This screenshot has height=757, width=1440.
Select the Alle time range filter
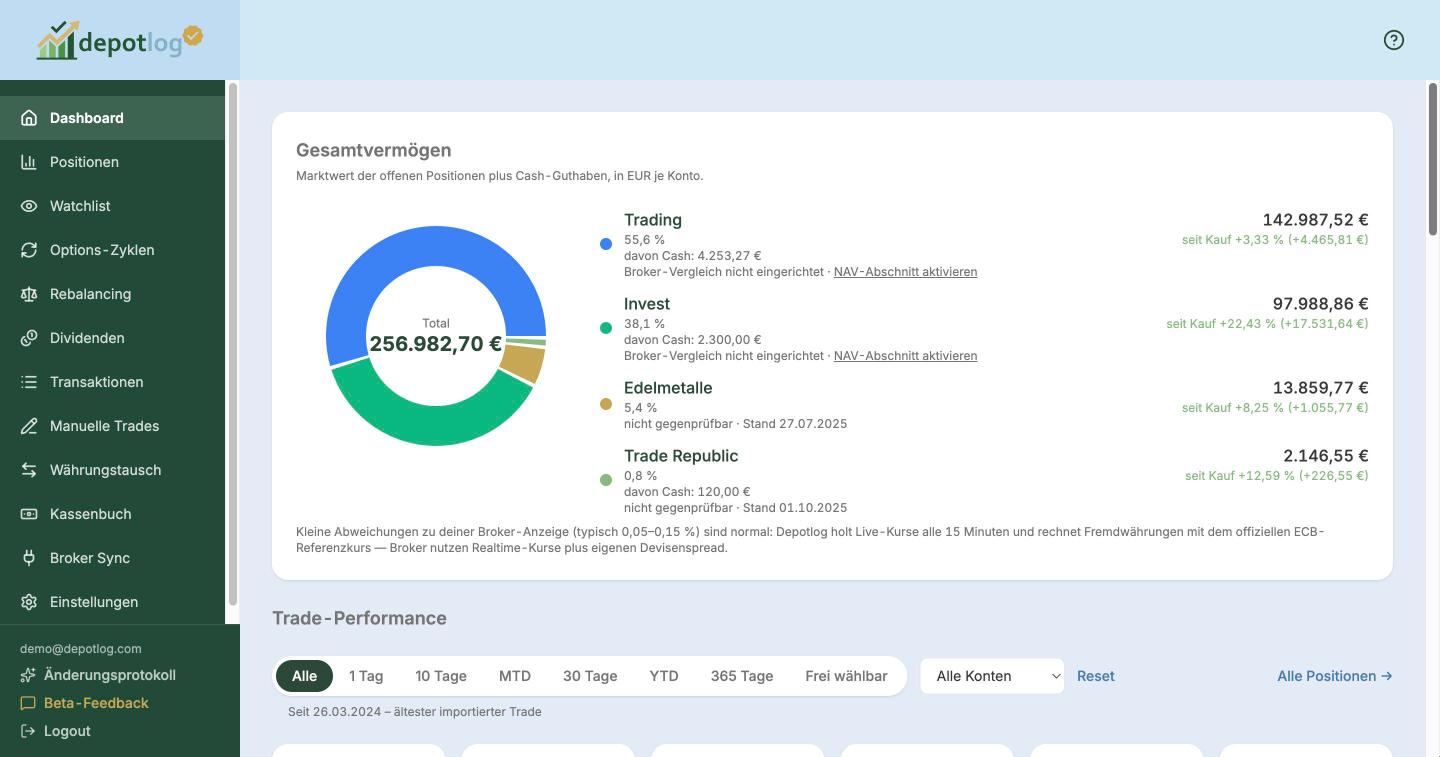pos(304,676)
